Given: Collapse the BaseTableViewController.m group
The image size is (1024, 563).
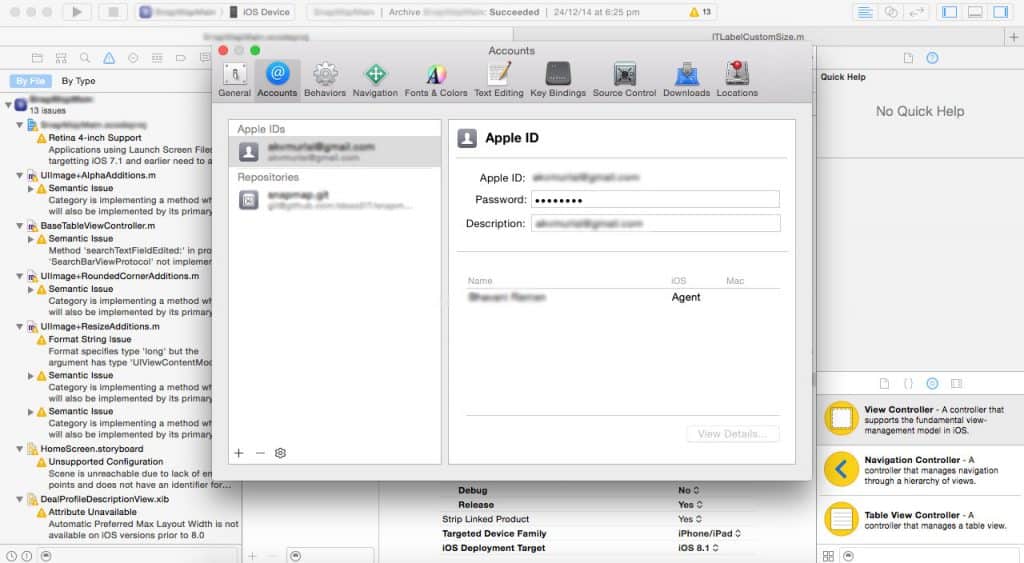Looking at the screenshot, I should 20,226.
